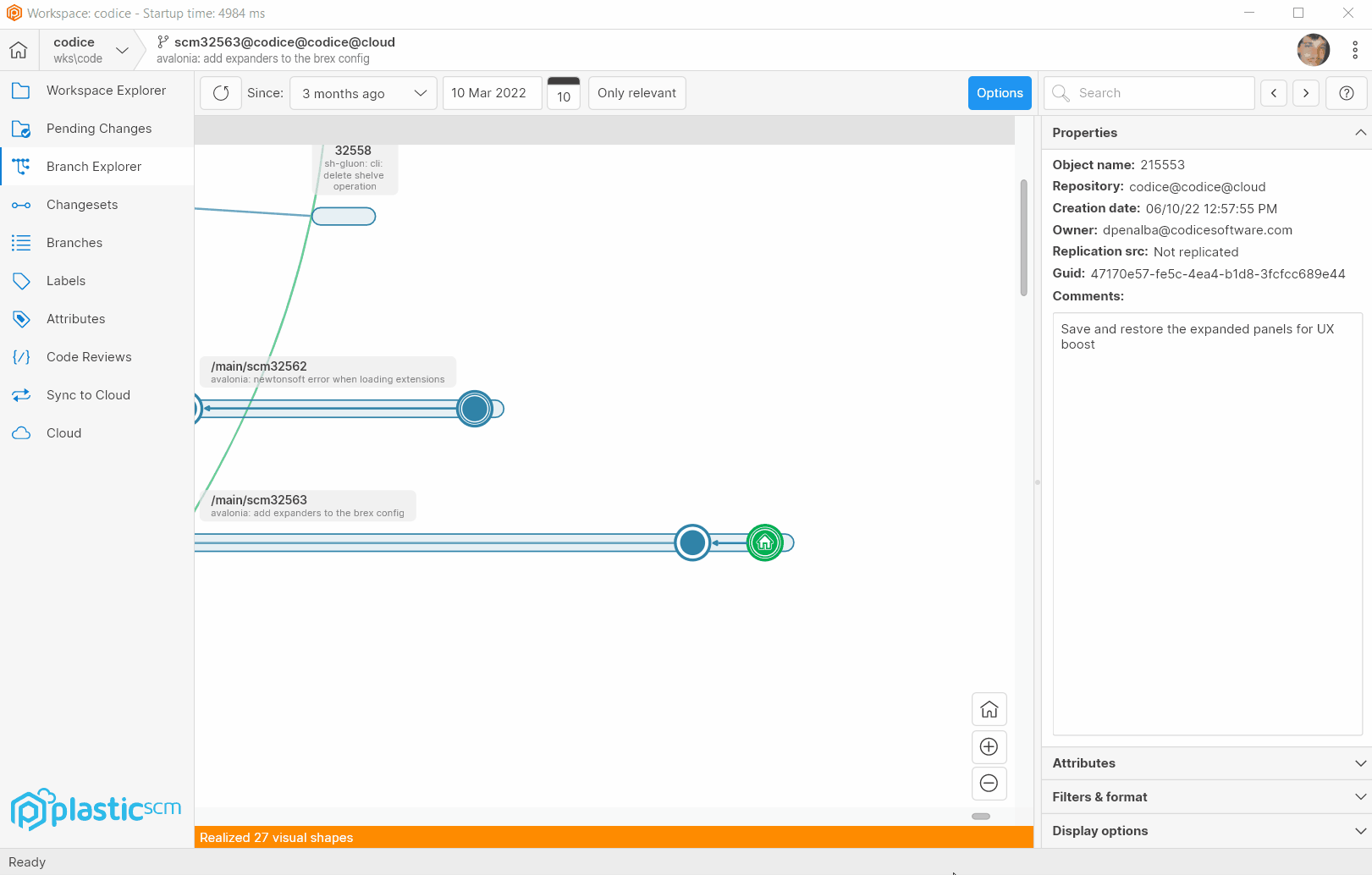
Task: Expand the Attributes panel section
Action: tap(1206, 763)
